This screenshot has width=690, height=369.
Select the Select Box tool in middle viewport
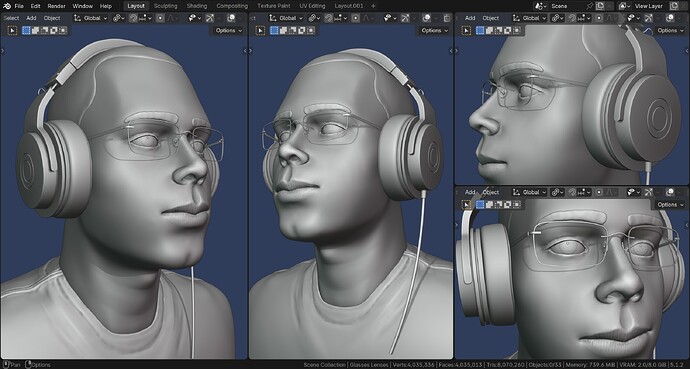(x=261, y=30)
